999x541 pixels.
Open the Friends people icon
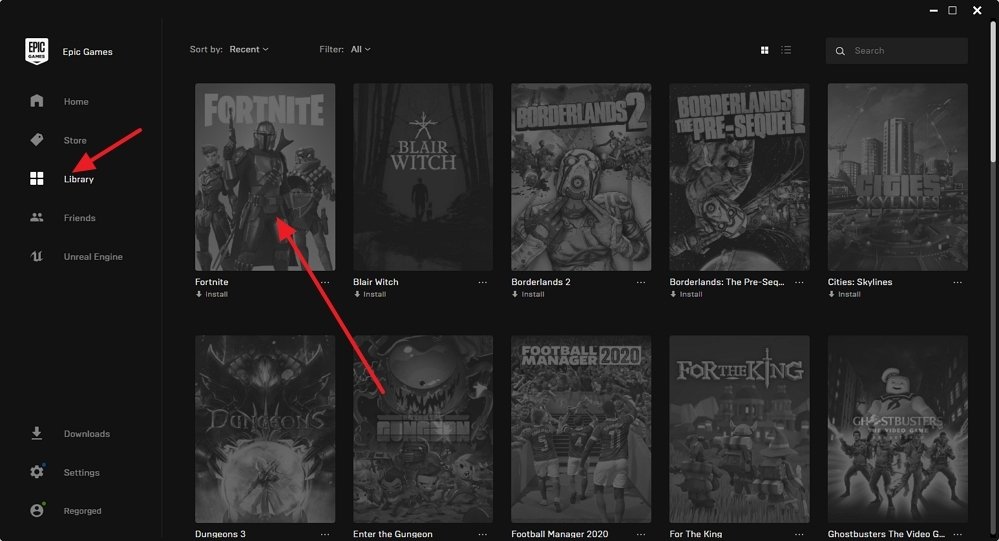[37, 217]
